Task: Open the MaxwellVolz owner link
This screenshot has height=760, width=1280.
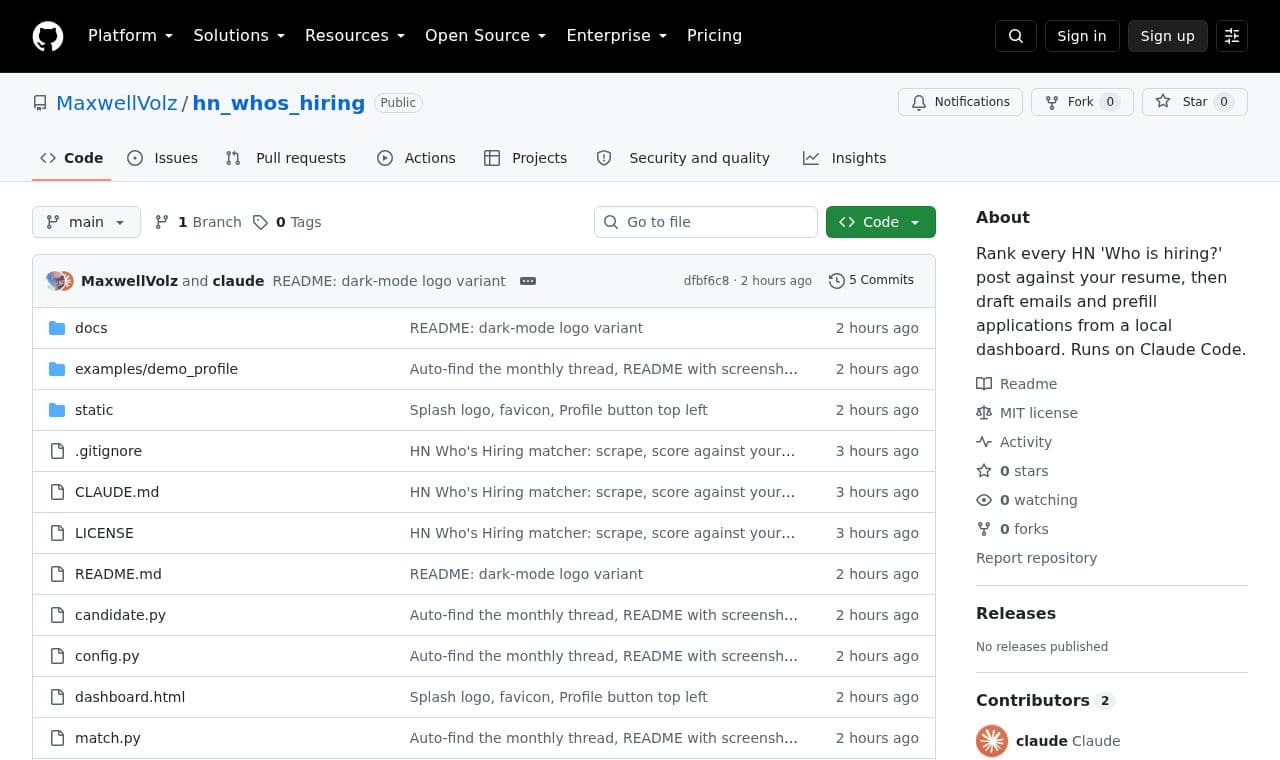Action: (117, 103)
